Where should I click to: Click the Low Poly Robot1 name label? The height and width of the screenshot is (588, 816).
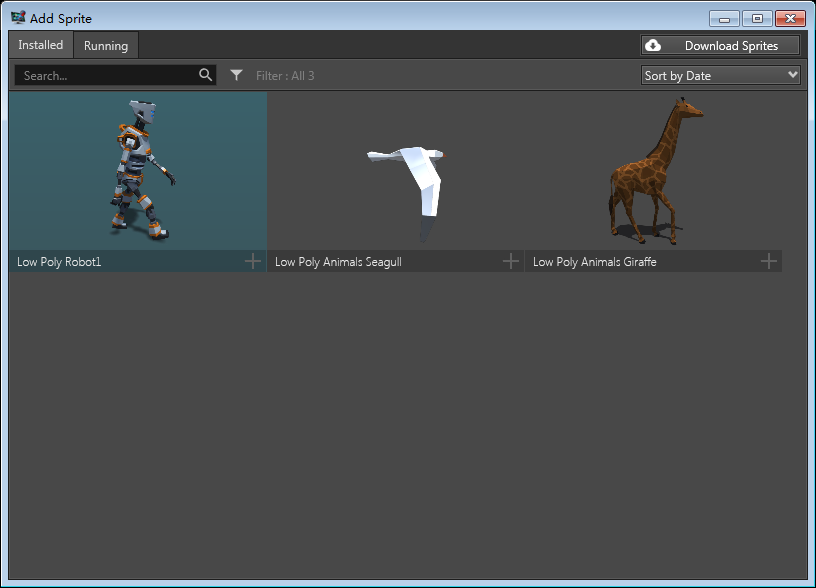tap(60, 262)
